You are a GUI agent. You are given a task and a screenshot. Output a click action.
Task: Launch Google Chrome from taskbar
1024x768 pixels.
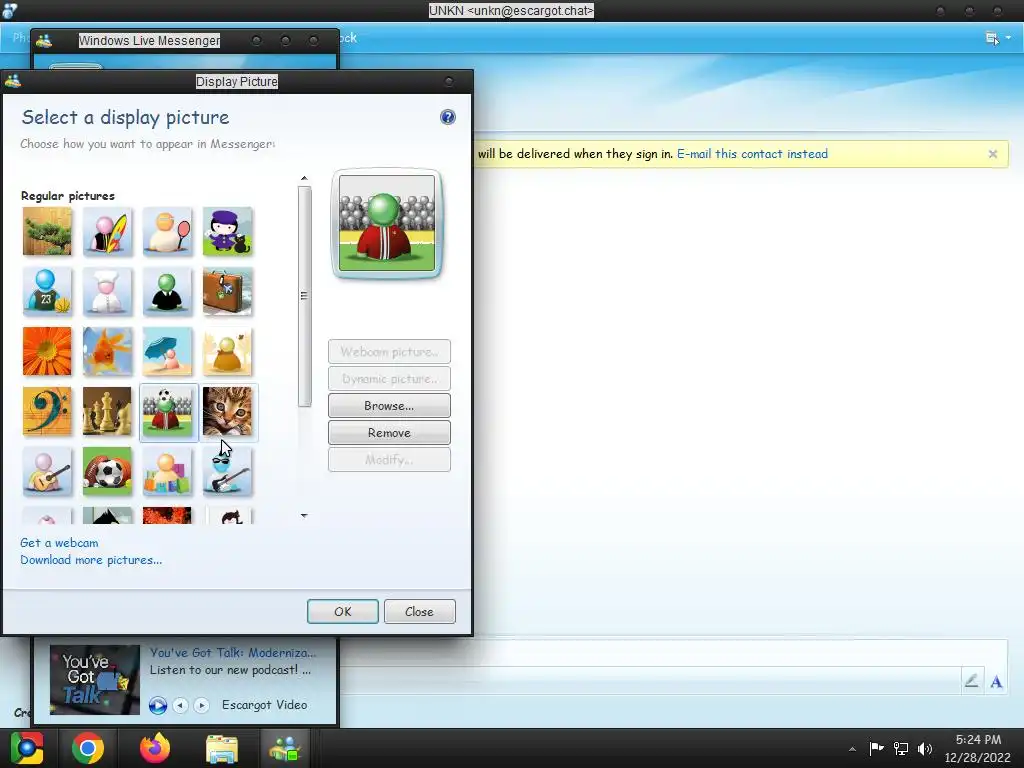pos(88,748)
